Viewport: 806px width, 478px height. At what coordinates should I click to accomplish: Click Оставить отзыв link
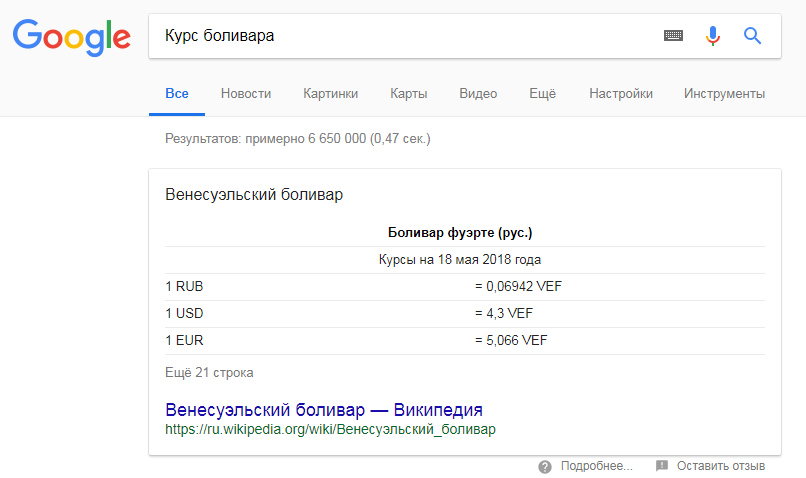pyautogui.click(x=721, y=466)
